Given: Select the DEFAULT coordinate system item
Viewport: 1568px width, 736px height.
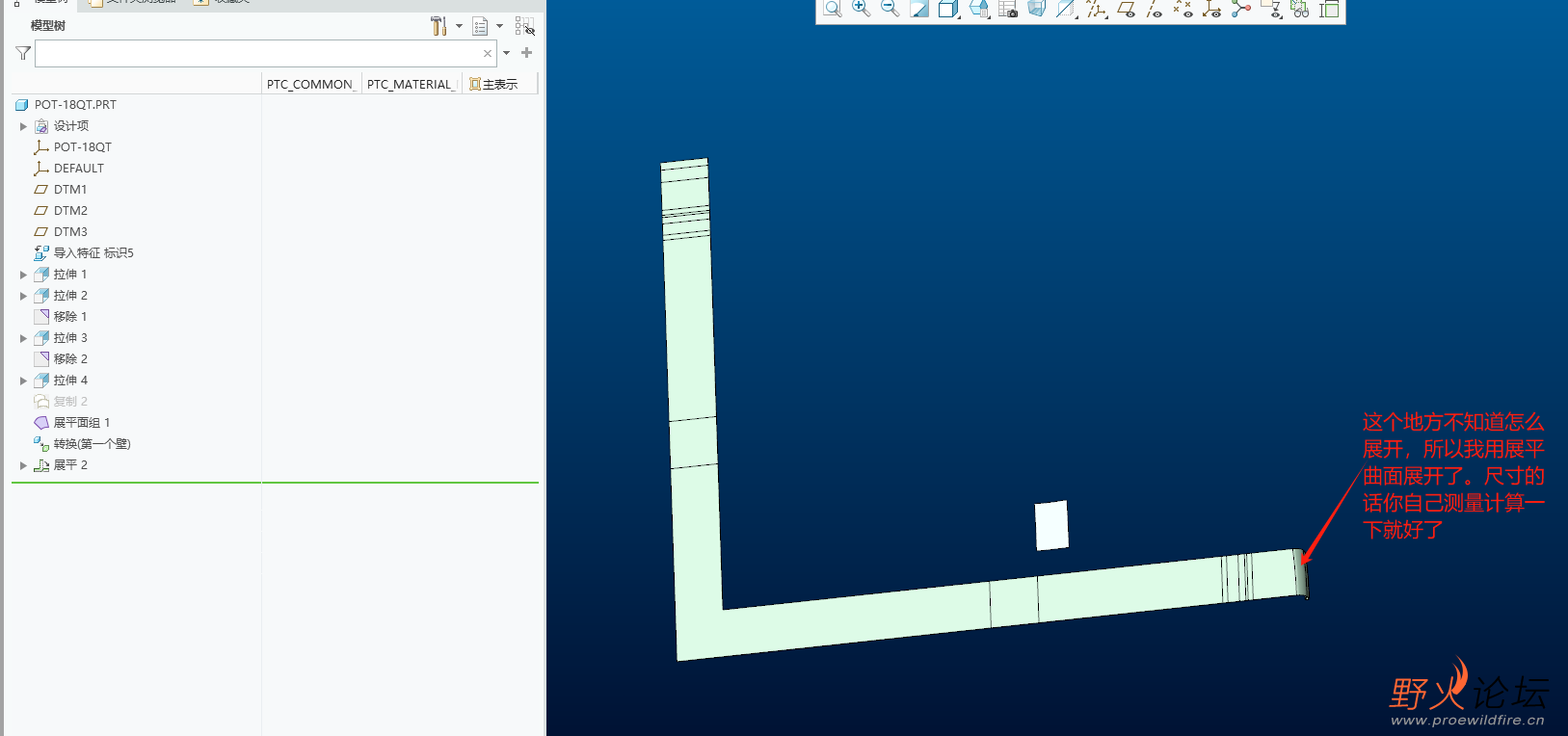Looking at the screenshot, I should [78, 169].
